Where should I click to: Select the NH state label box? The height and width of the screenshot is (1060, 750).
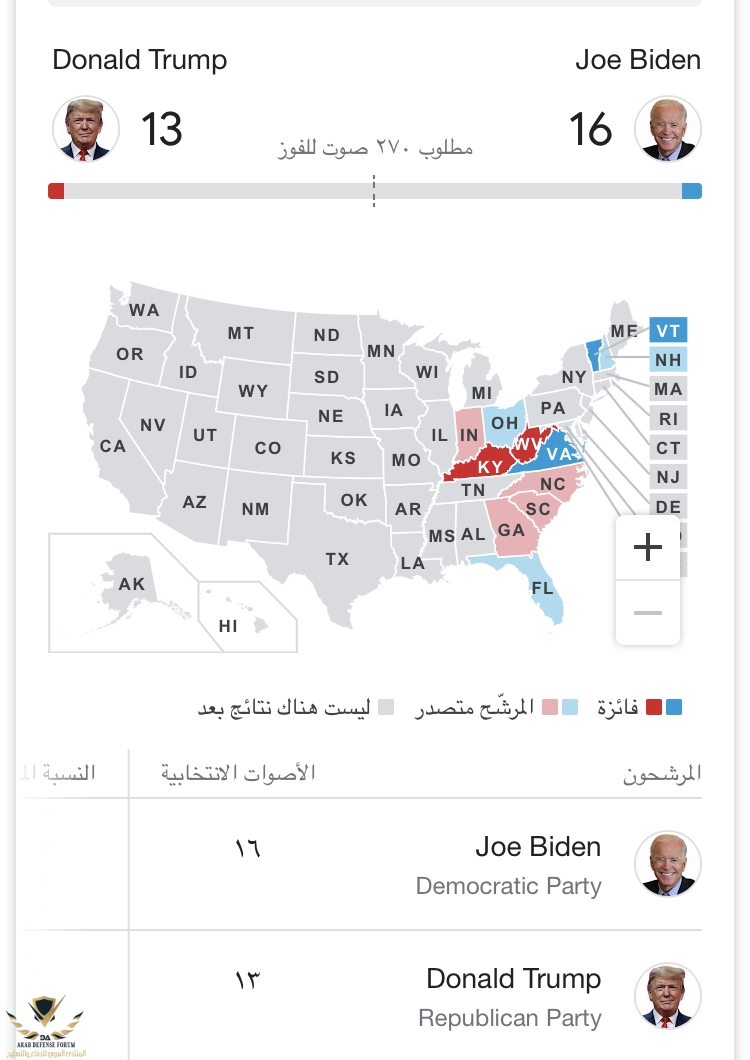668,360
